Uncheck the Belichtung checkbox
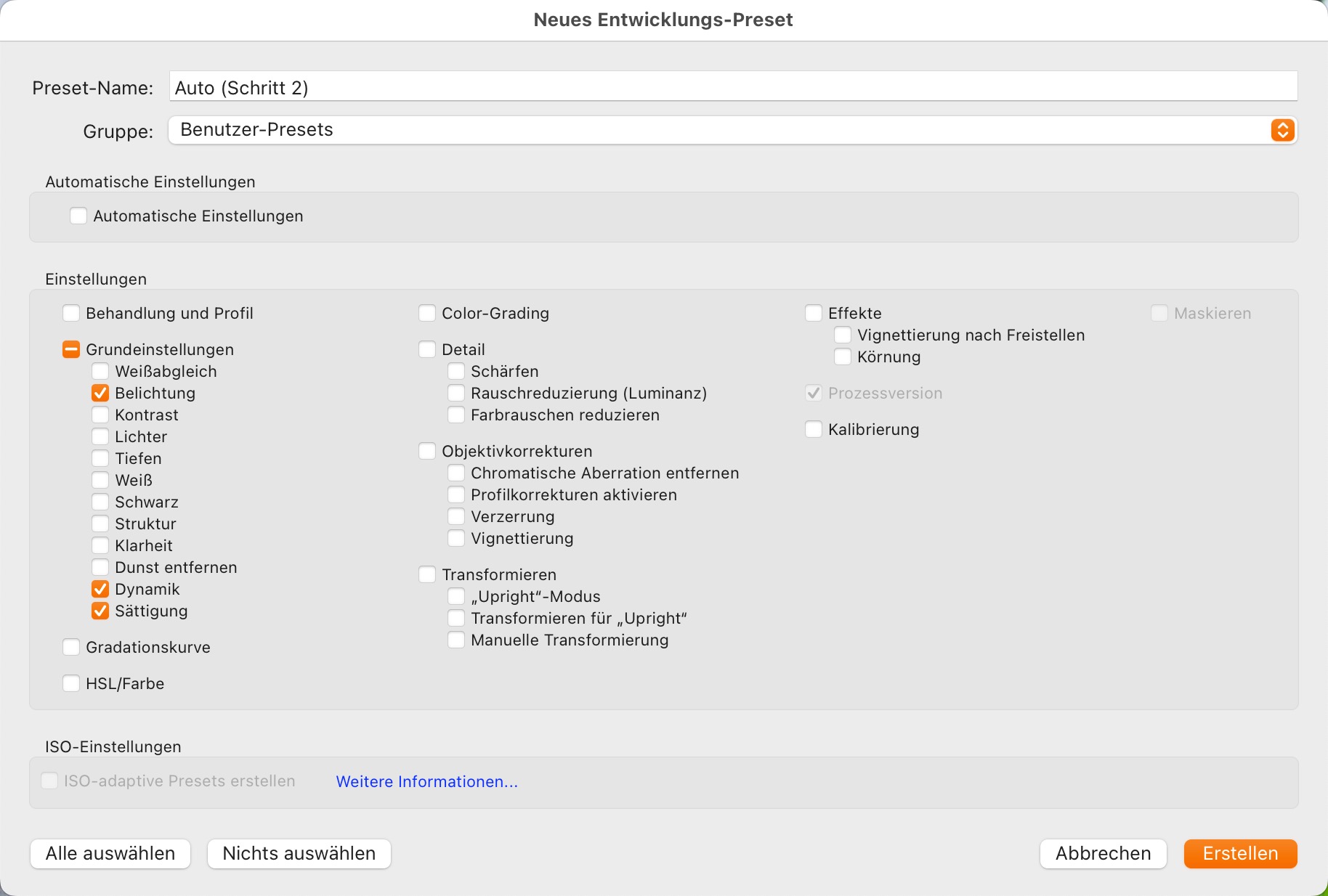 coord(100,394)
